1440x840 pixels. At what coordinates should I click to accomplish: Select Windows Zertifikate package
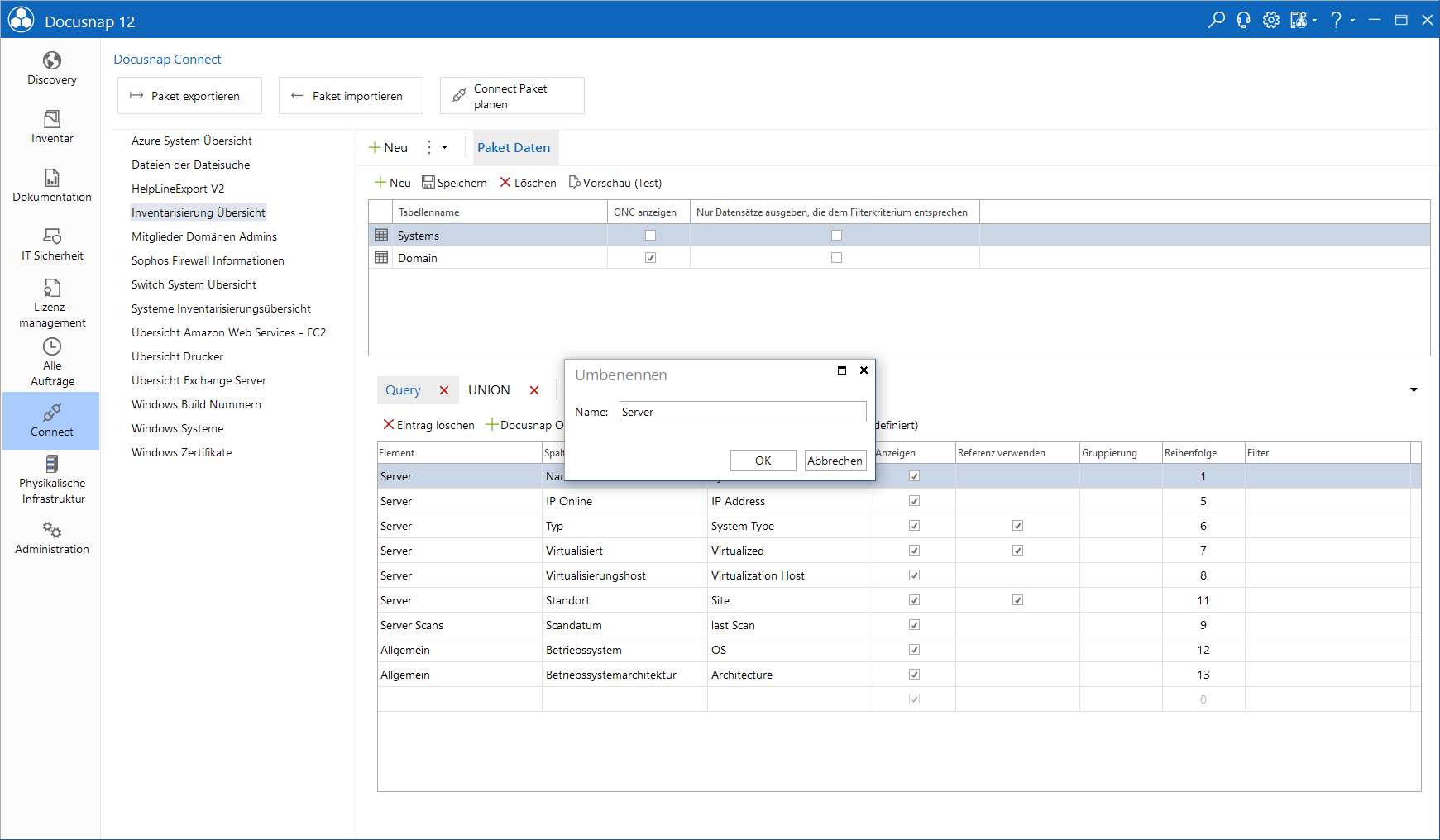(182, 453)
